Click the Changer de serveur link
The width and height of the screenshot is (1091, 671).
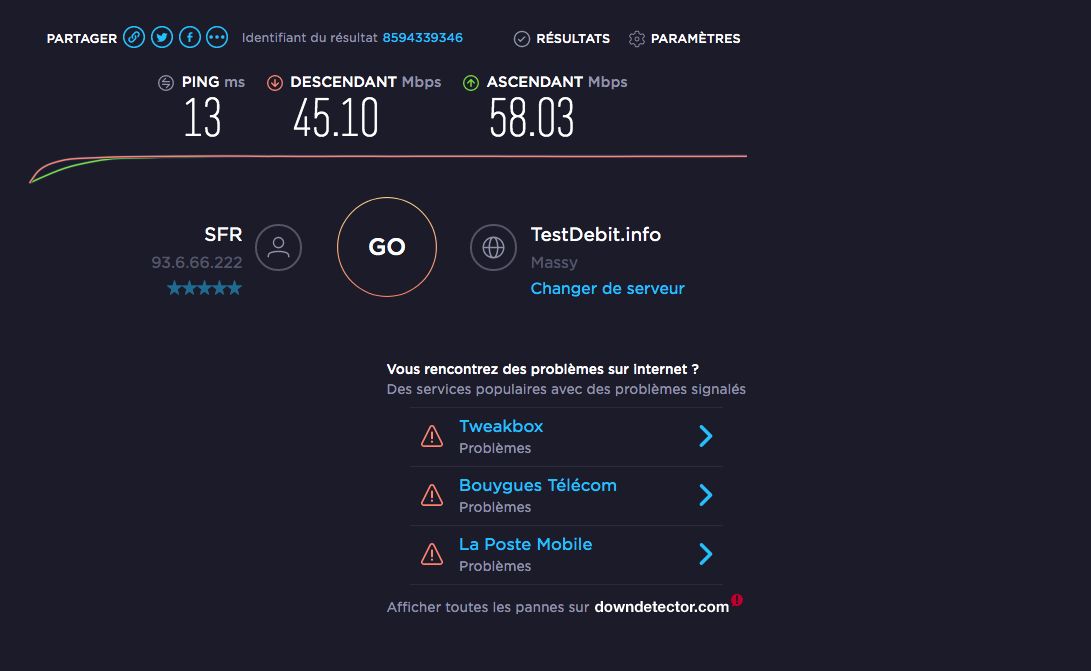pyautogui.click(x=607, y=288)
